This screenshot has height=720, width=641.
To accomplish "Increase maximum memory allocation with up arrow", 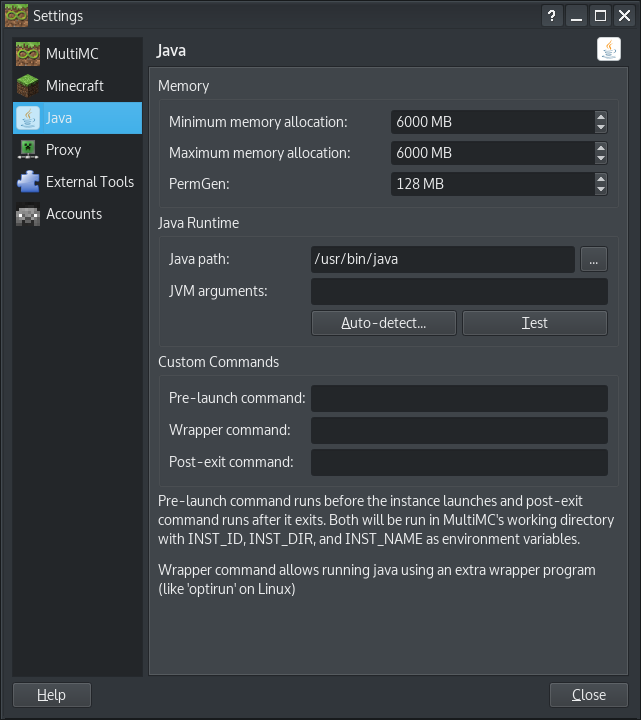I will (x=601, y=147).
